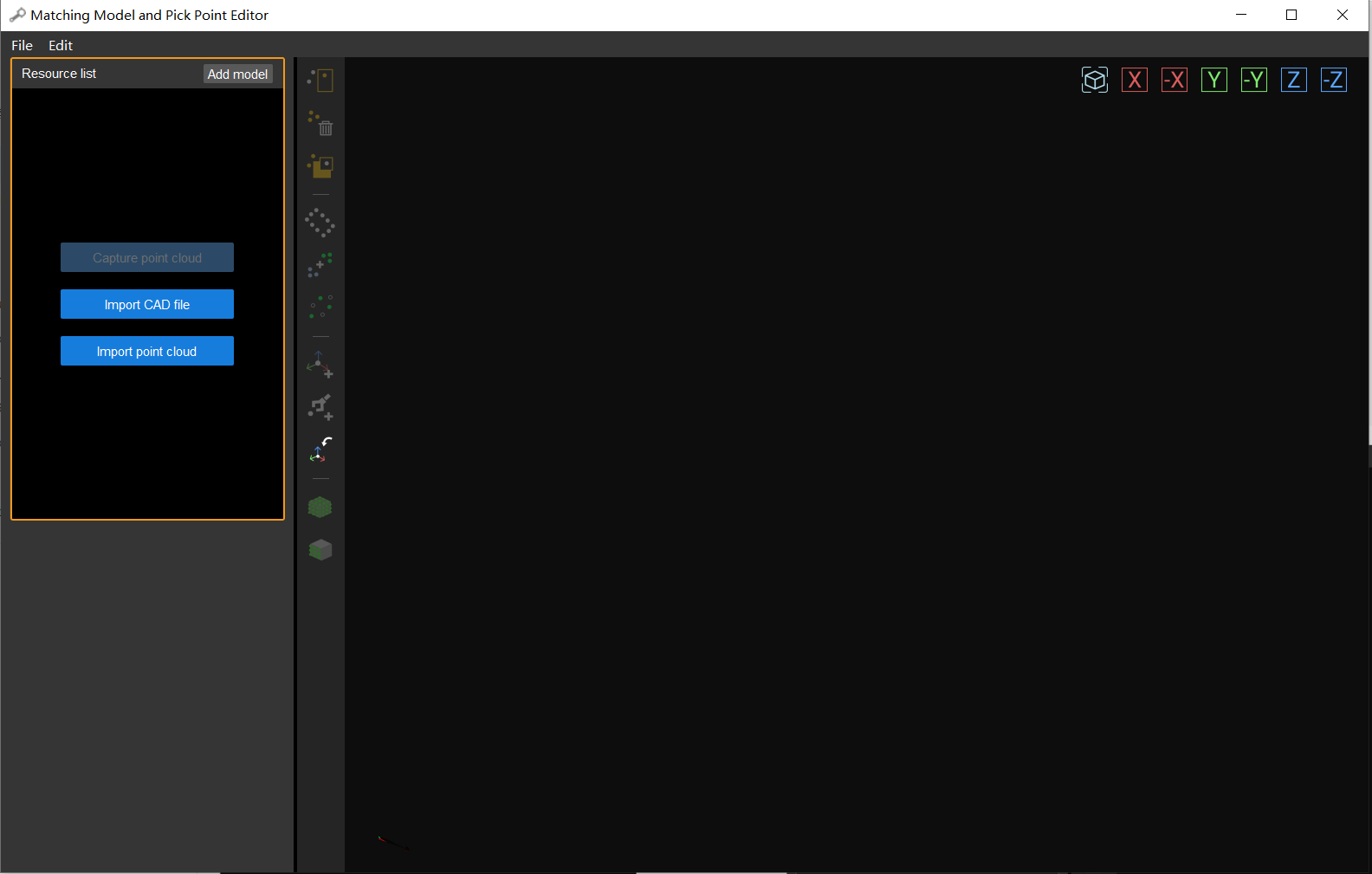Click the add robot arm tool icon

(x=320, y=407)
